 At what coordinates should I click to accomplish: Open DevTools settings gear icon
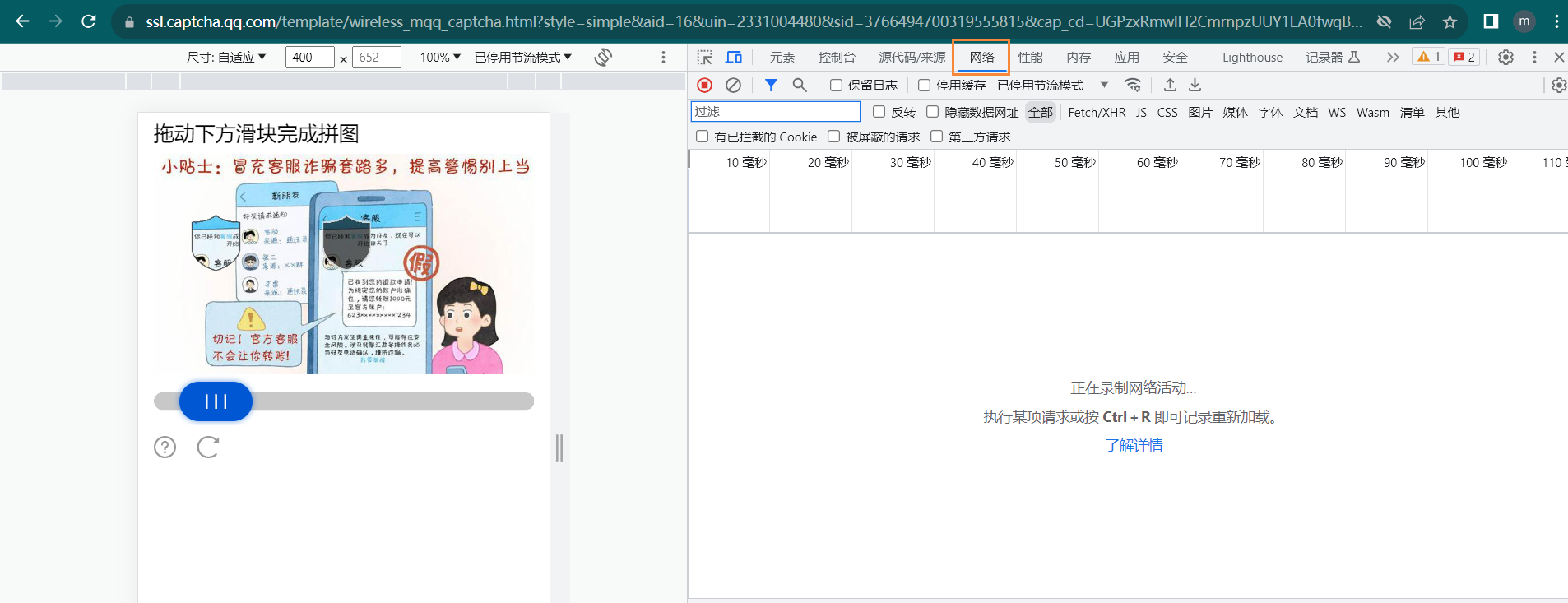pyautogui.click(x=1505, y=57)
